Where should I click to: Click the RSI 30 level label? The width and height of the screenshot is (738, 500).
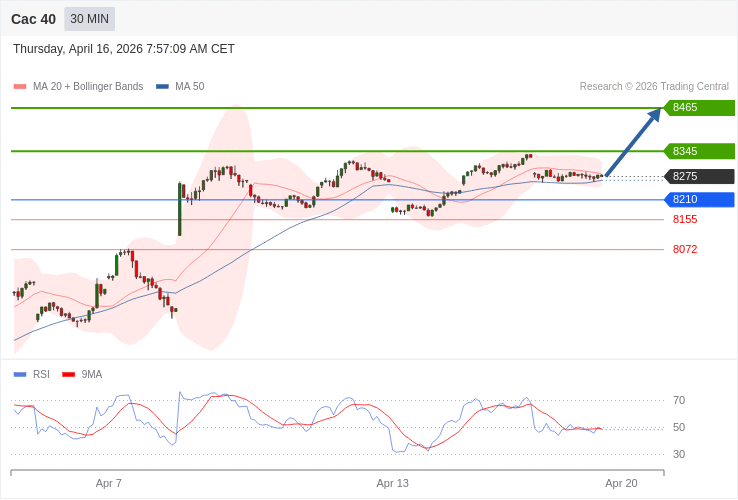pos(679,454)
